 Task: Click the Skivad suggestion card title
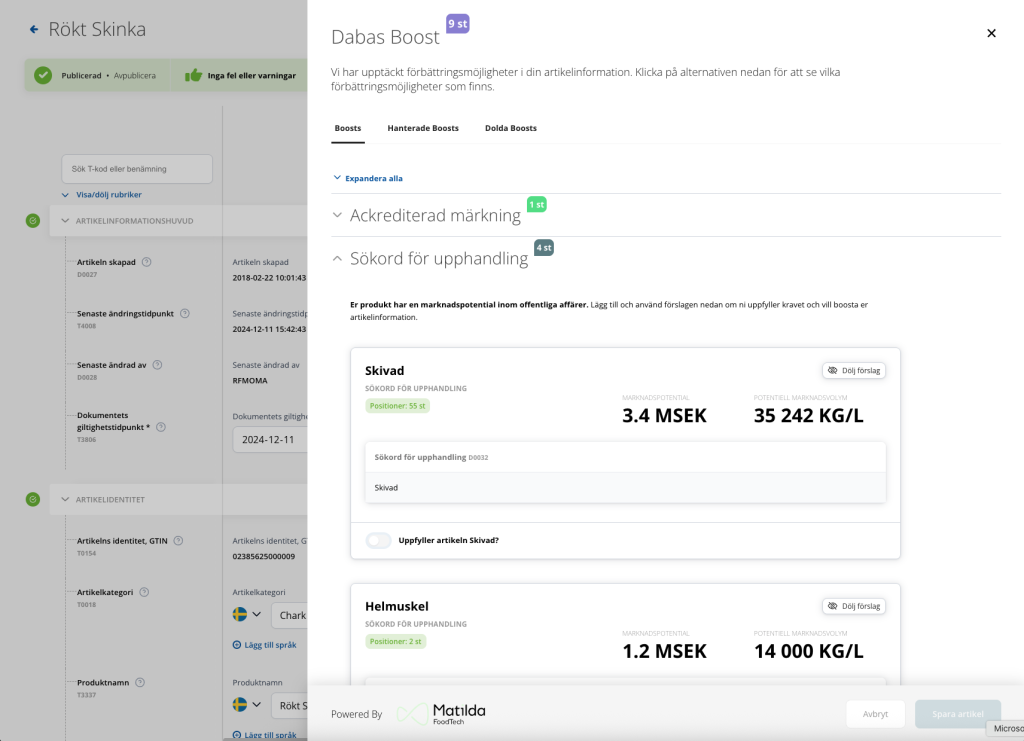tap(385, 371)
